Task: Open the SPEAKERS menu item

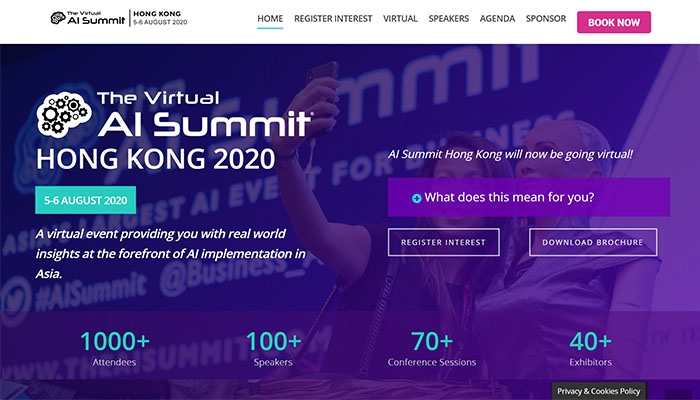Action: point(449,19)
